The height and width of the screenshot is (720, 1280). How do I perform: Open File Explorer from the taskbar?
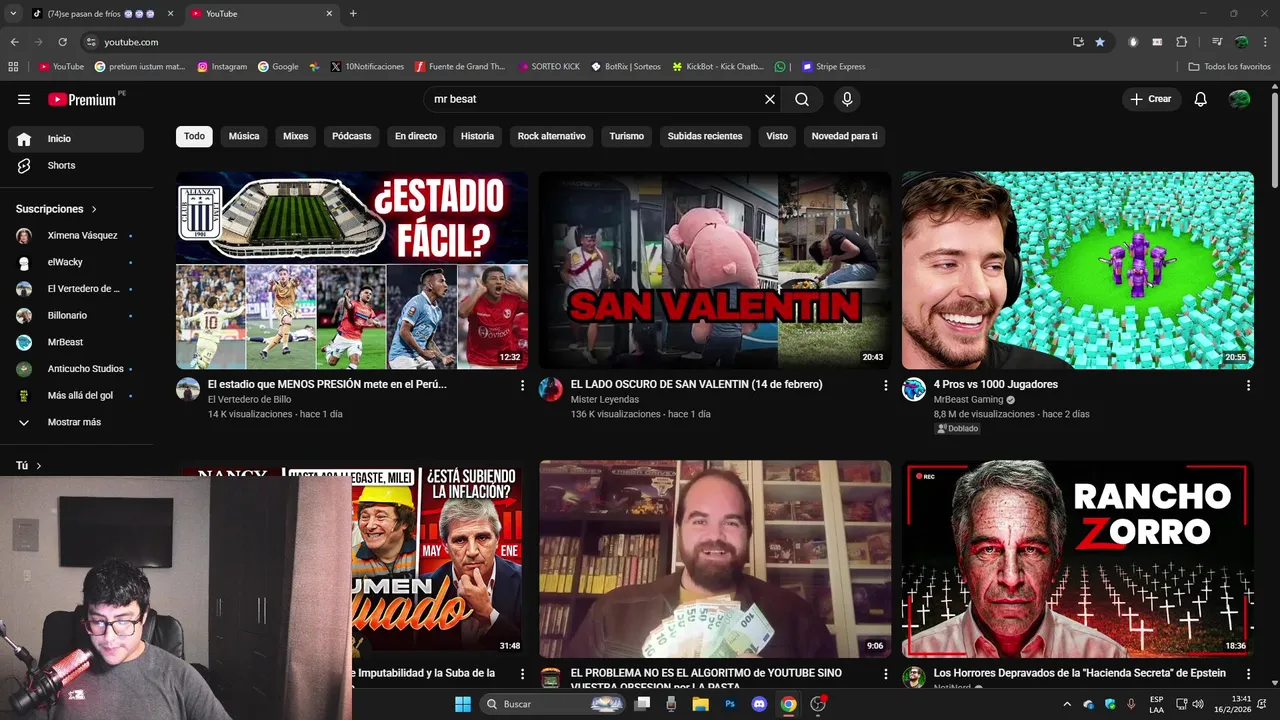pos(701,704)
